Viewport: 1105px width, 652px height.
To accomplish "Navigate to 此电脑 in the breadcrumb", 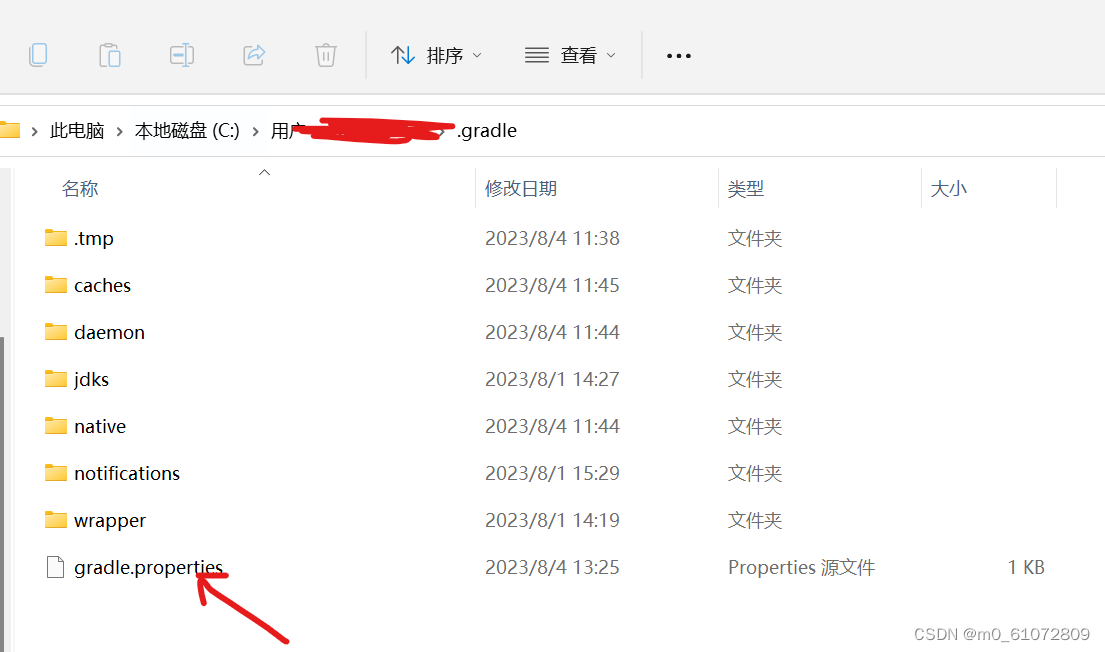I will [76, 130].
